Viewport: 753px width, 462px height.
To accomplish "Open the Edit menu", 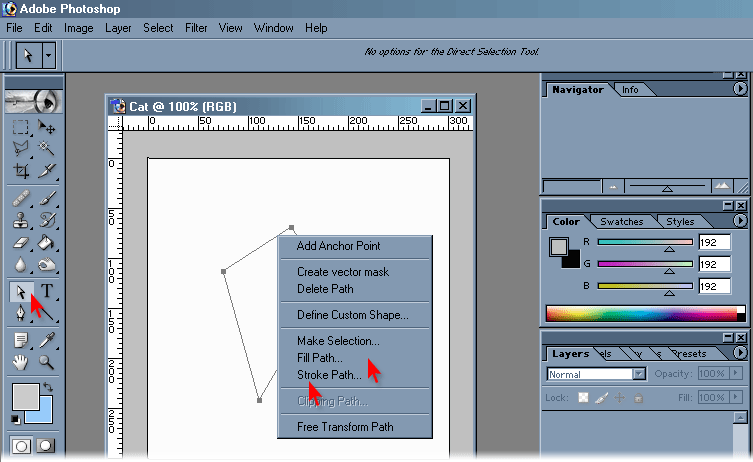I will (x=43, y=28).
